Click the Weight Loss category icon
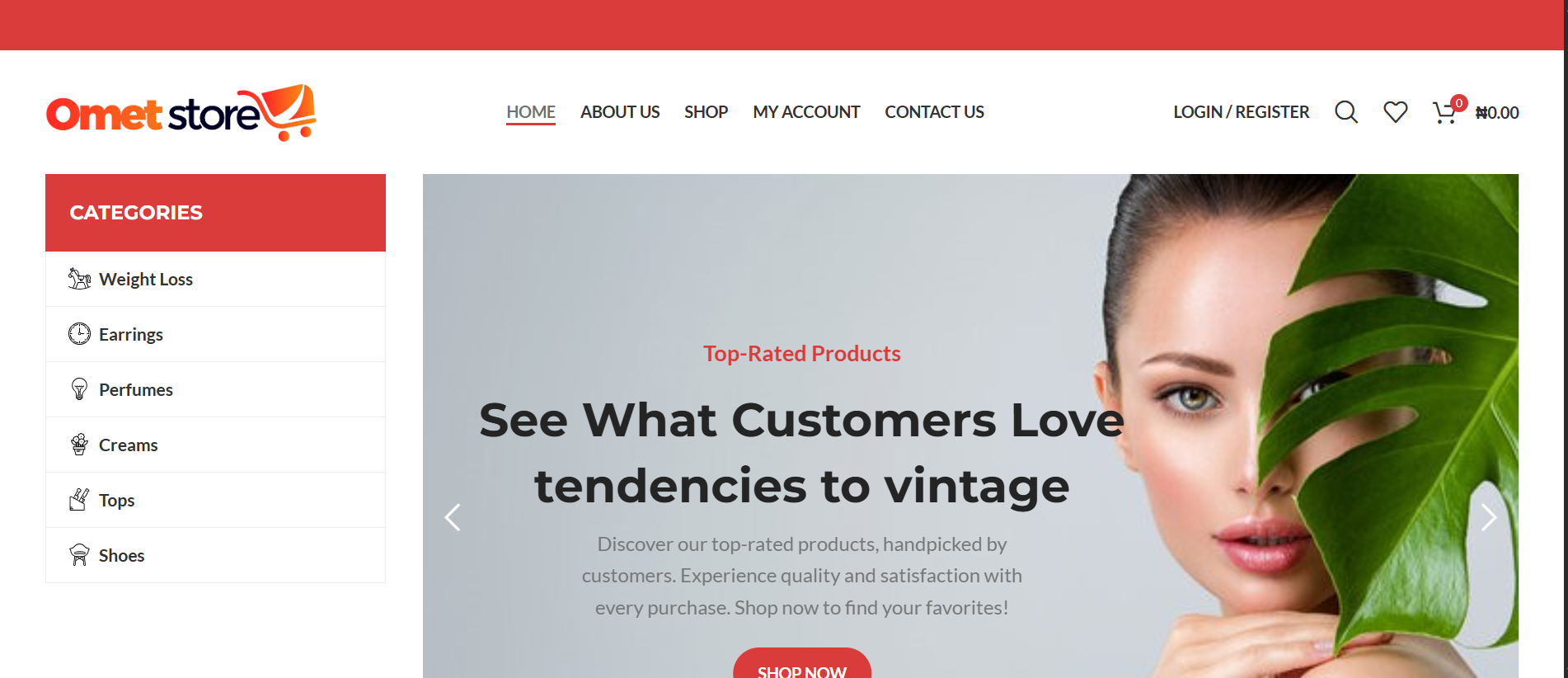Image resolution: width=1568 pixels, height=678 pixels. click(79, 279)
